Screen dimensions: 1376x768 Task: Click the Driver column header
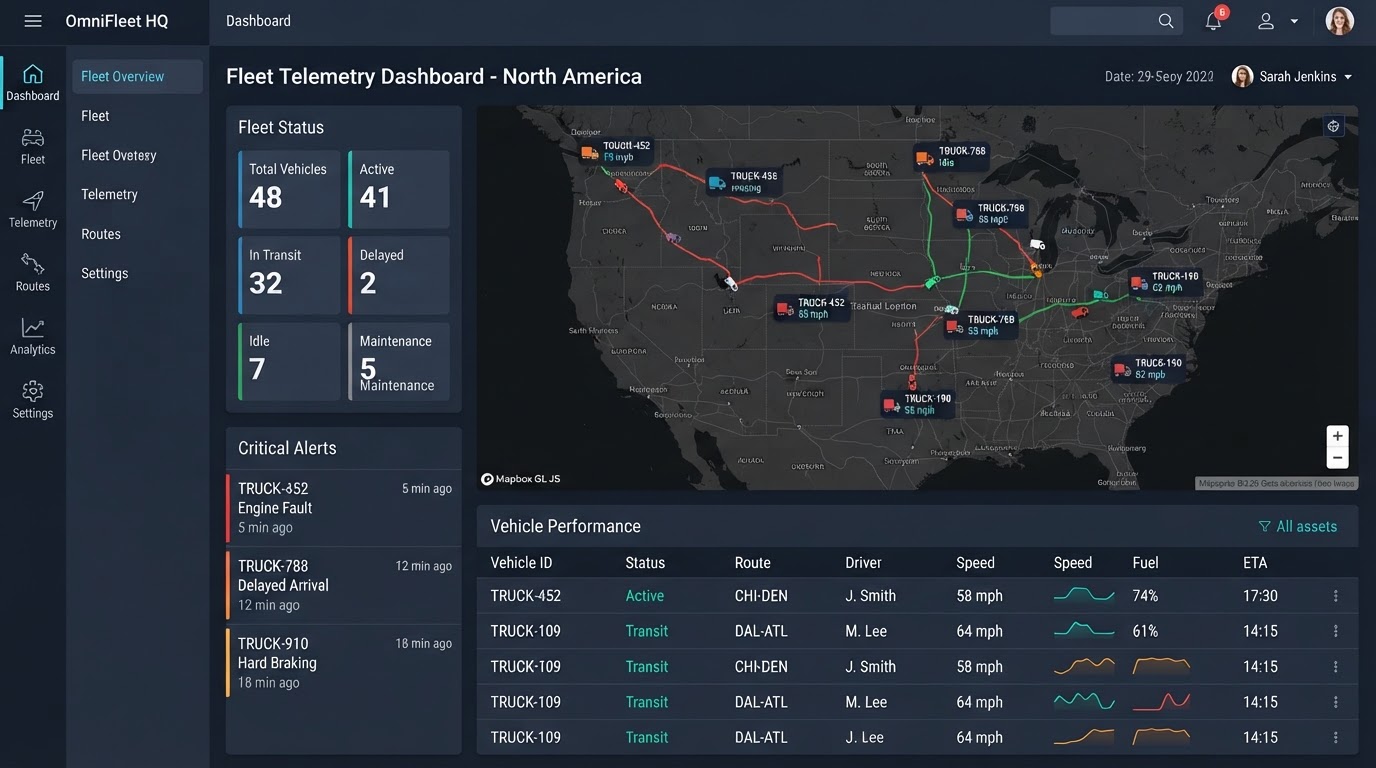pyautogui.click(x=863, y=563)
